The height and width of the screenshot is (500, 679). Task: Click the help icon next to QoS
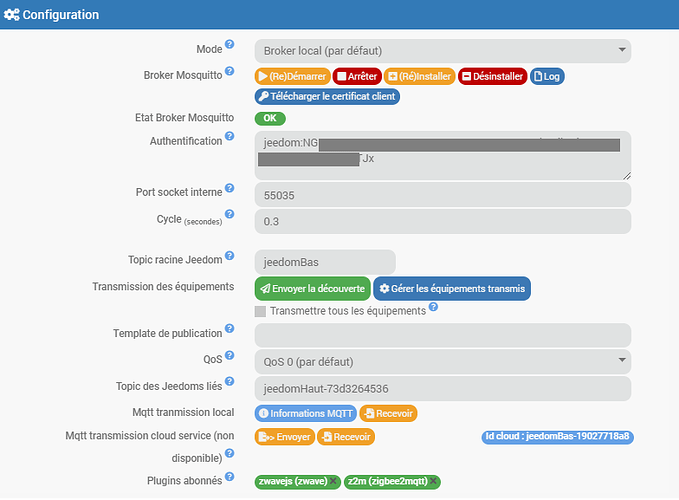pyautogui.click(x=230, y=354)
